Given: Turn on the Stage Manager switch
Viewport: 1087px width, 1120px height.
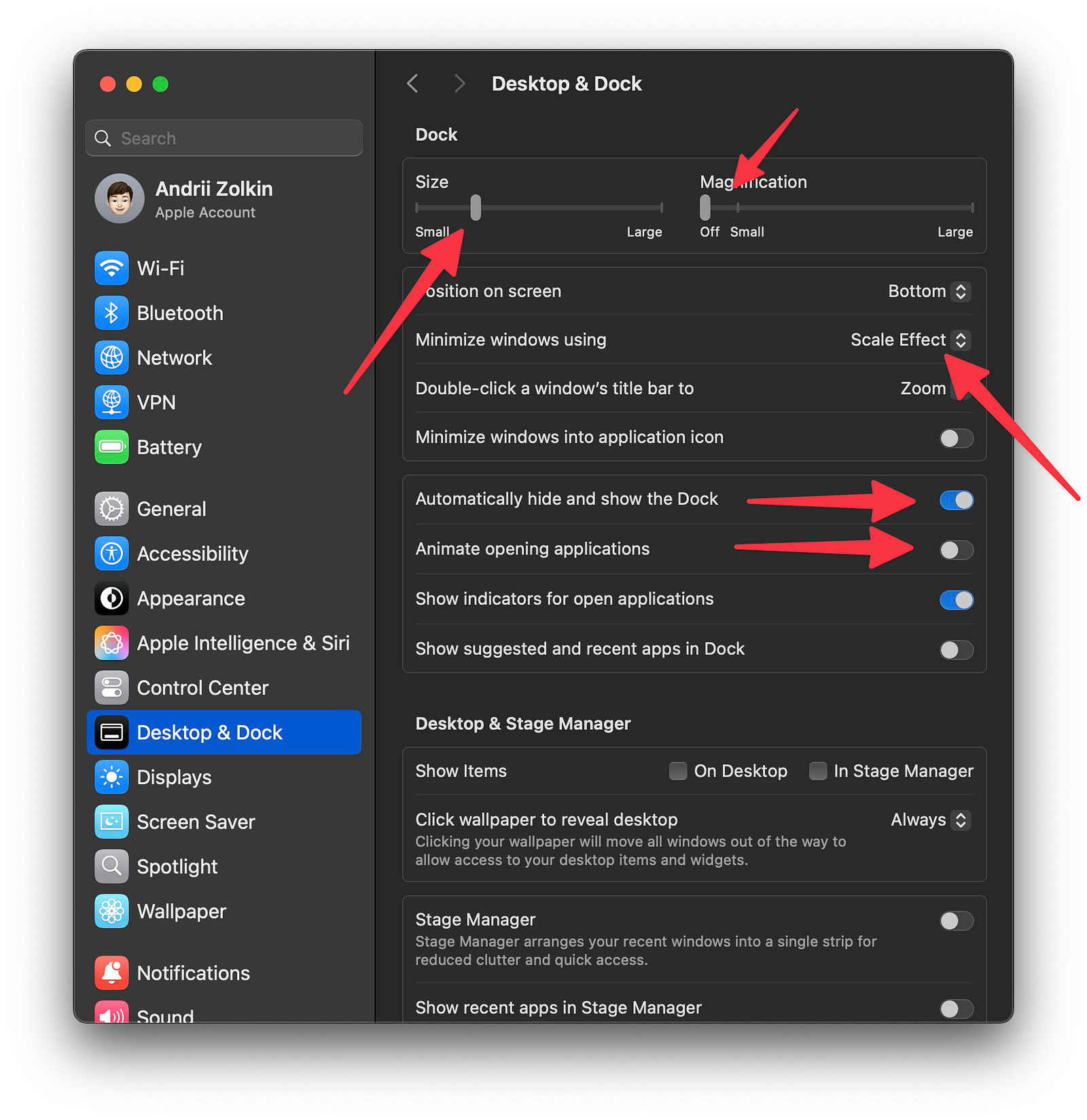Looking at the screenshot, I should coord(957,921).
